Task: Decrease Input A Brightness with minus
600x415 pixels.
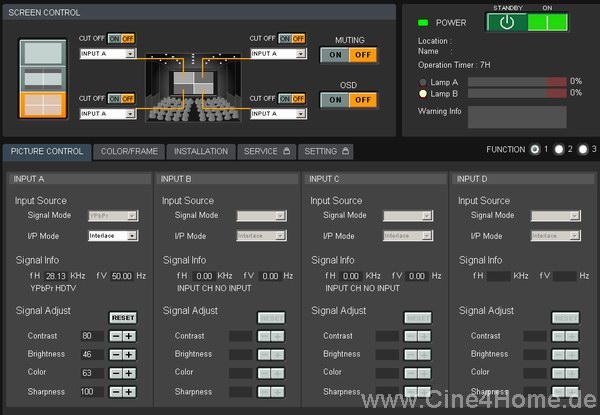Action: tap(116, 355)
